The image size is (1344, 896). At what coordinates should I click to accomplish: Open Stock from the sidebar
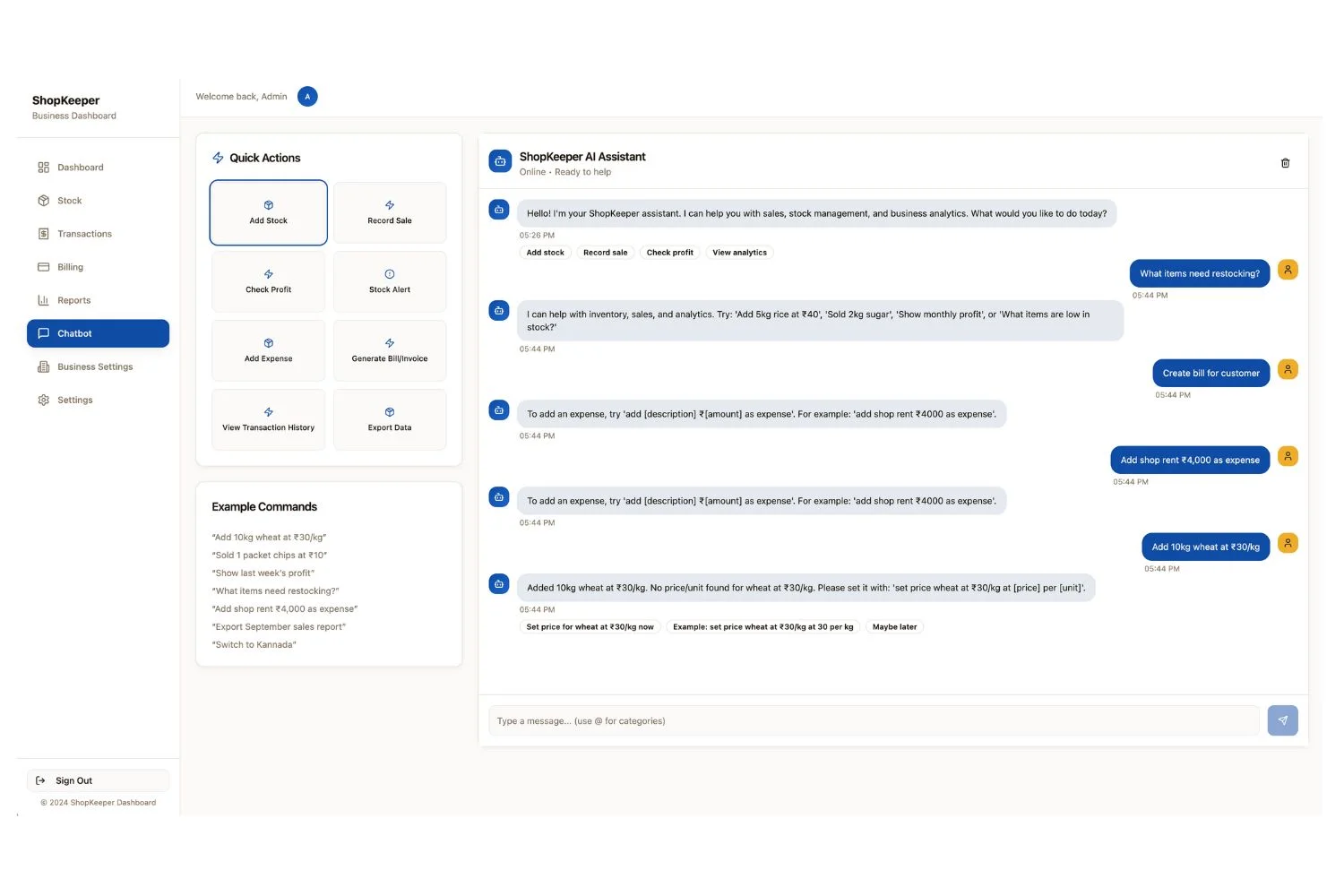(70, 201)
